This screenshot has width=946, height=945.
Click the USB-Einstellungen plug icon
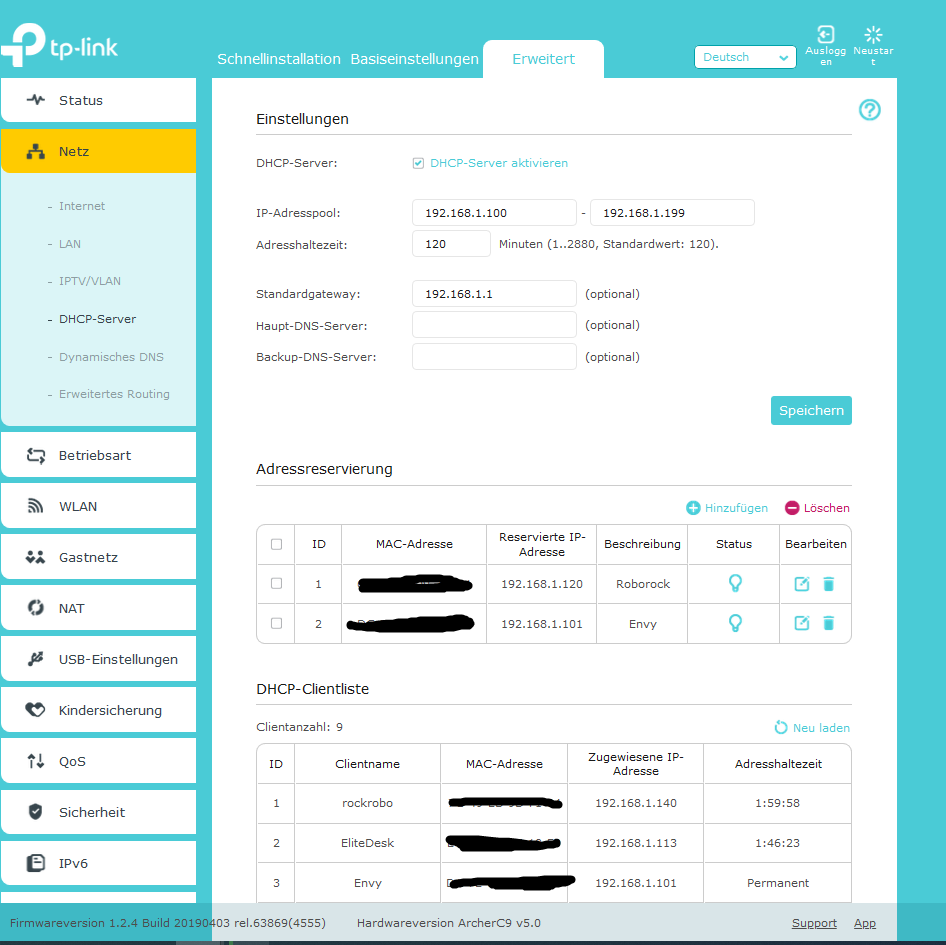pyautogui.click(x=36, y=659)
